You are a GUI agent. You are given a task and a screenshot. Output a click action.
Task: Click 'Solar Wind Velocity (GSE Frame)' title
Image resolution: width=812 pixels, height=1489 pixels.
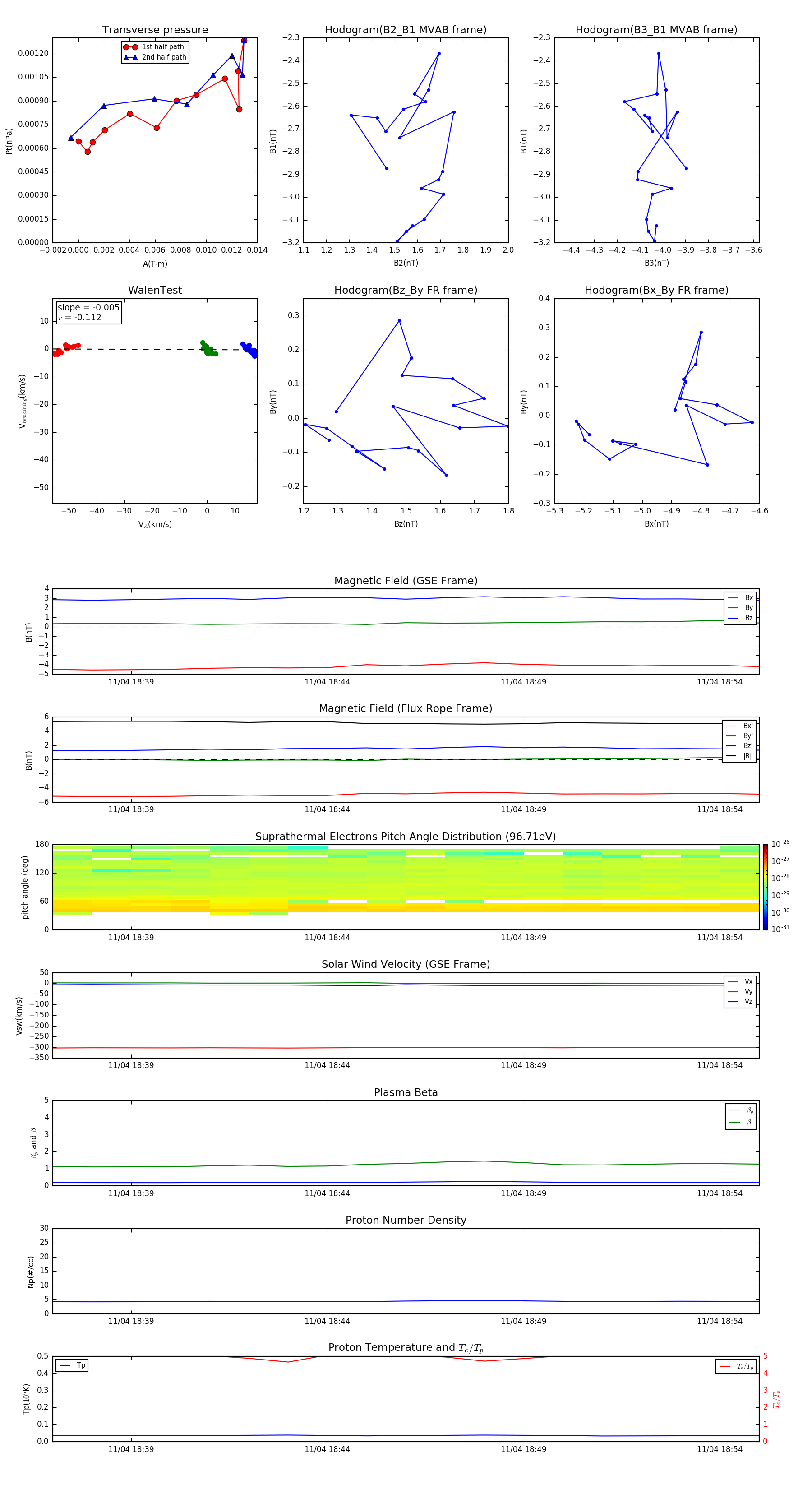tap(406, 965)
